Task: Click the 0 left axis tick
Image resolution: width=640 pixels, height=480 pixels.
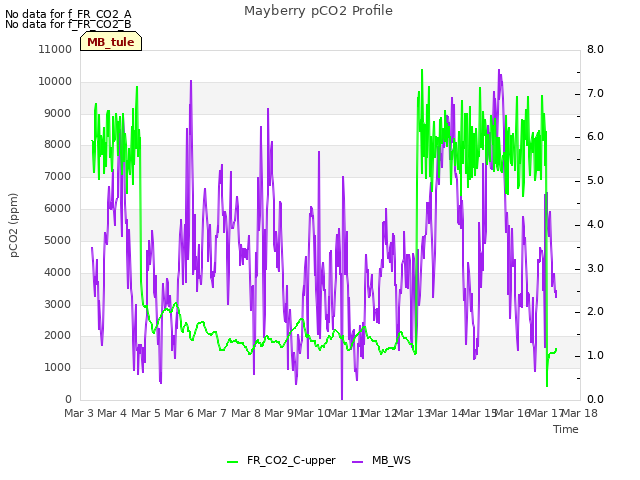Action: tap(68, 399)
